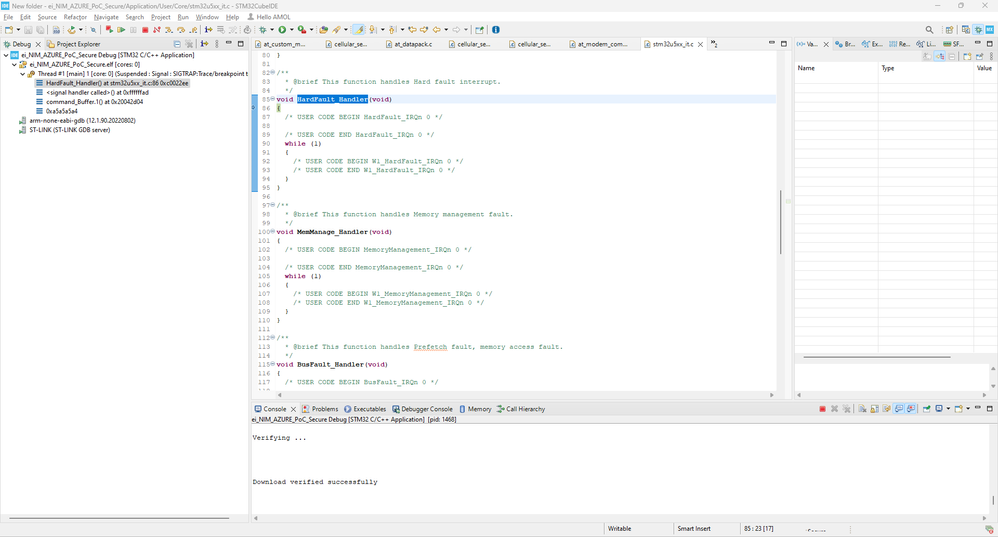
Task: Open the Registers view tab
Action: pos(899,44)
